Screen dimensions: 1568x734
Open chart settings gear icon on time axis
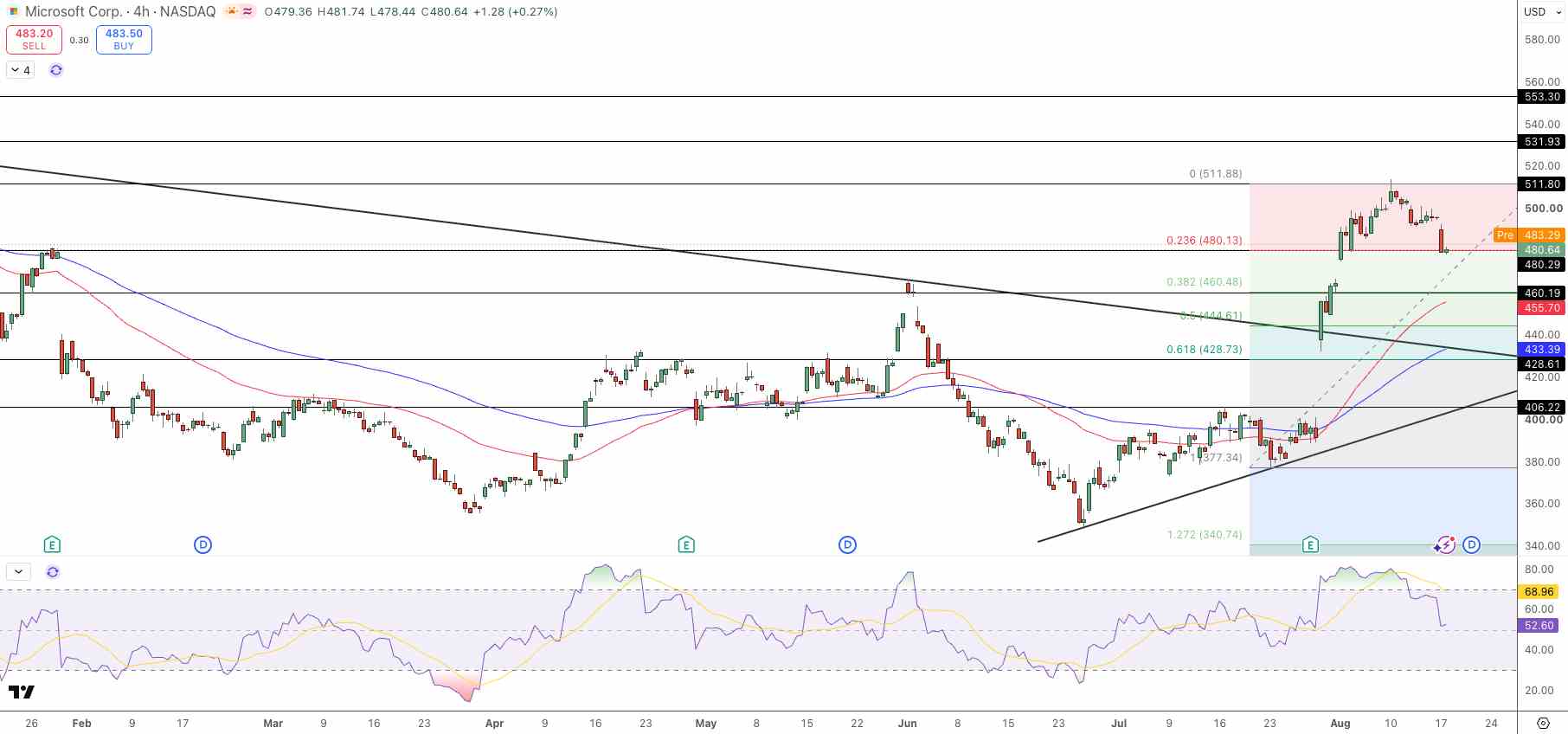(x=1543, y=723)
